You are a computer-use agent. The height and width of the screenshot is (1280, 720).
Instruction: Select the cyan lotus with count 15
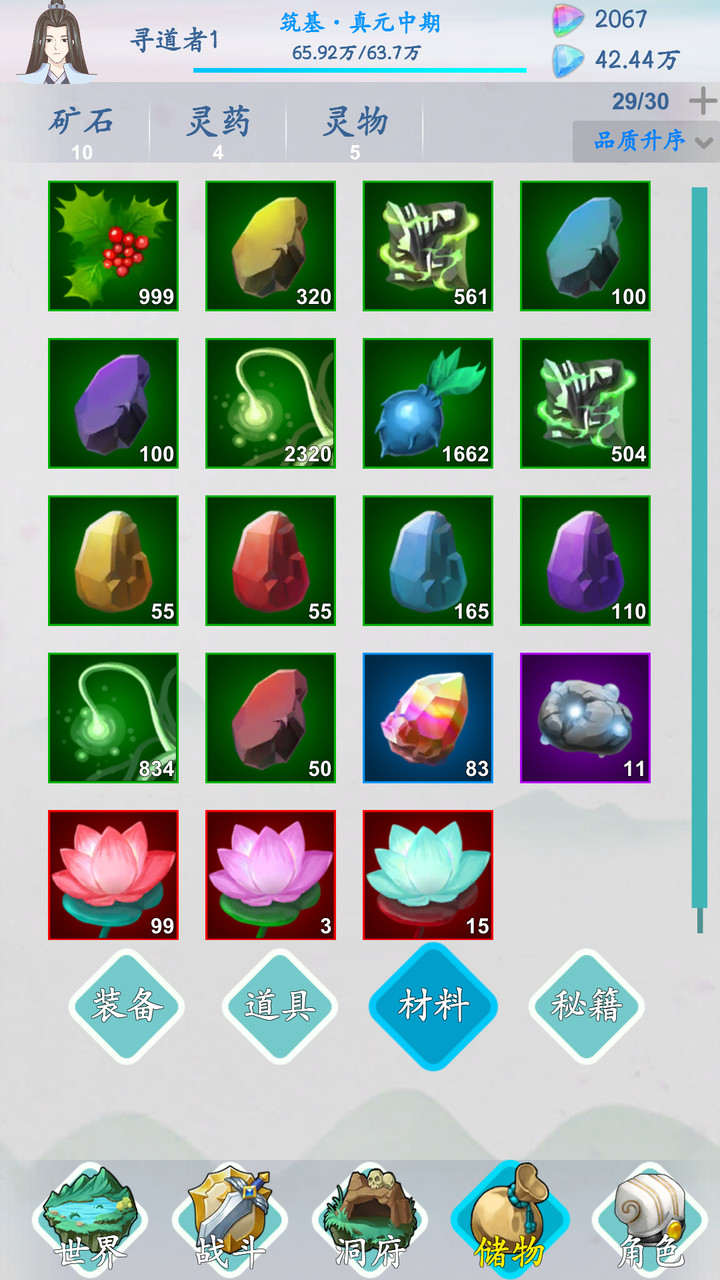(428, 875)
